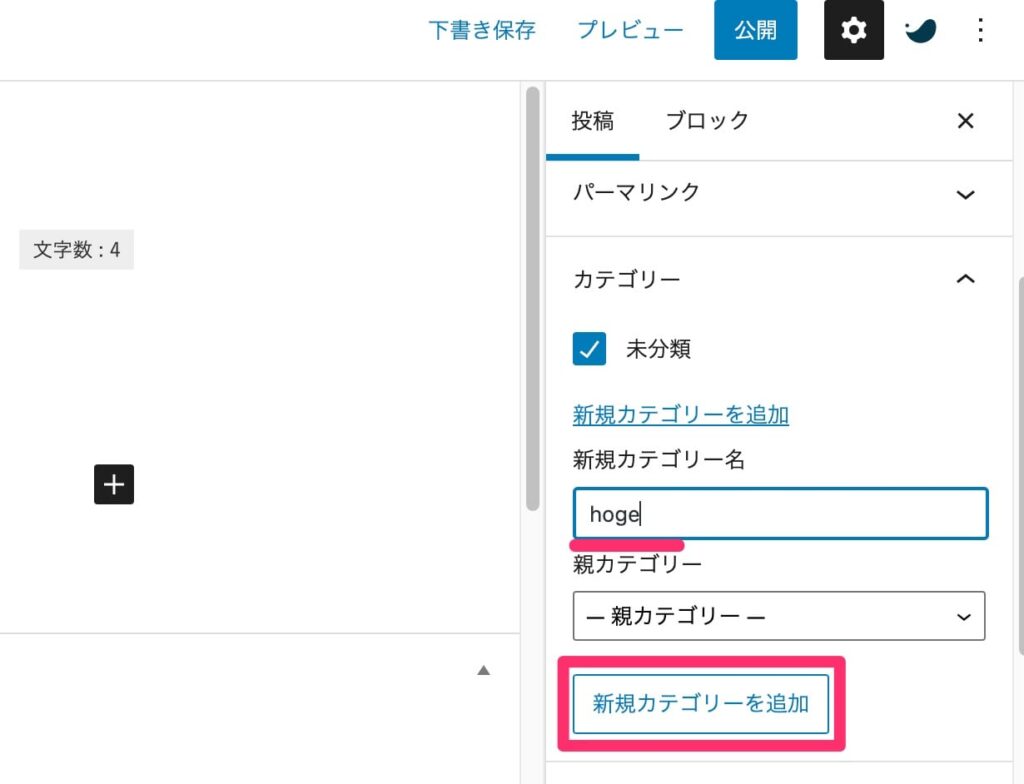Click the 文字数 : 4 label
The height and width of the screenshot is (784, 1024).
(76, 250)
